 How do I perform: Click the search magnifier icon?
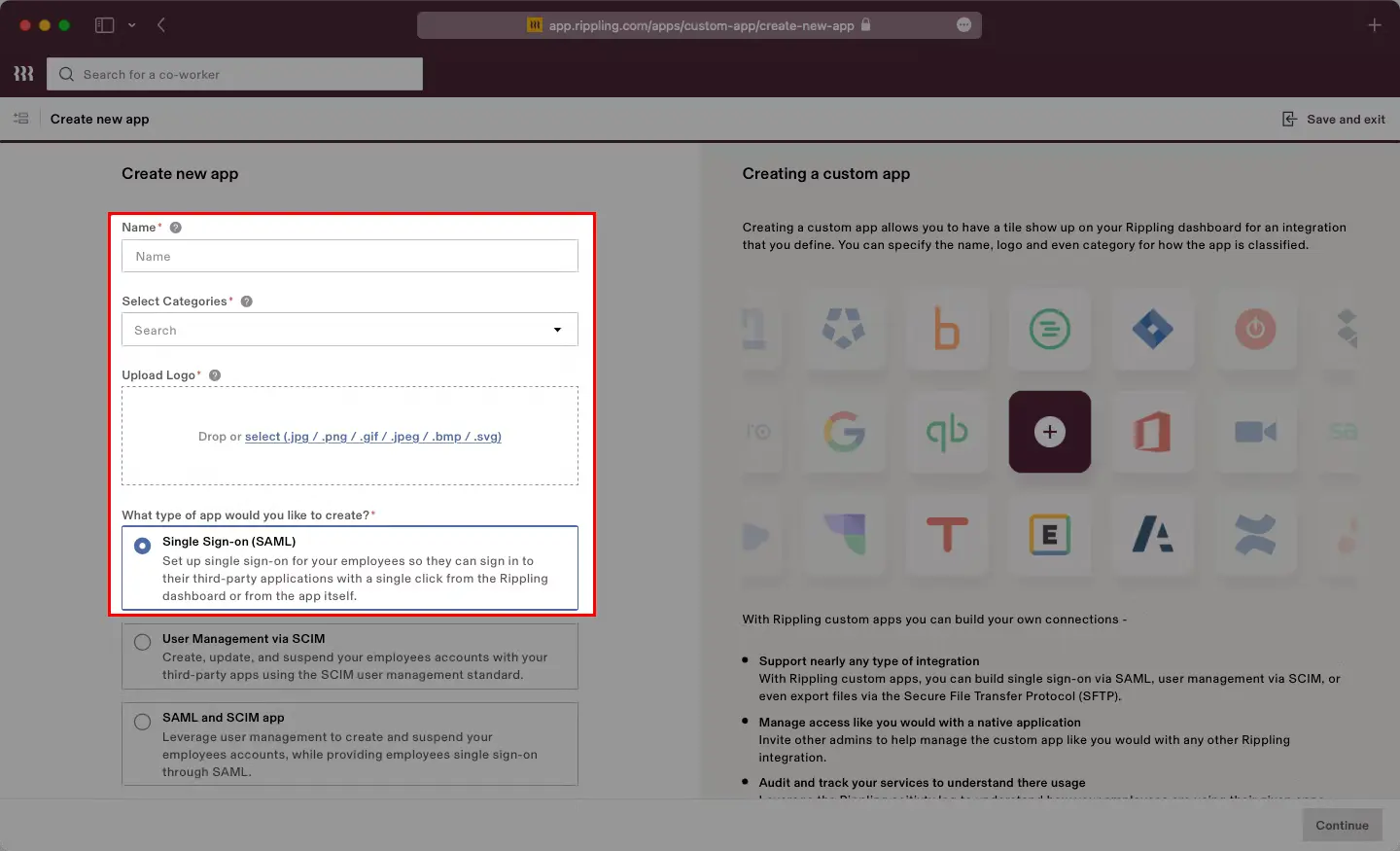coord(66,74)
